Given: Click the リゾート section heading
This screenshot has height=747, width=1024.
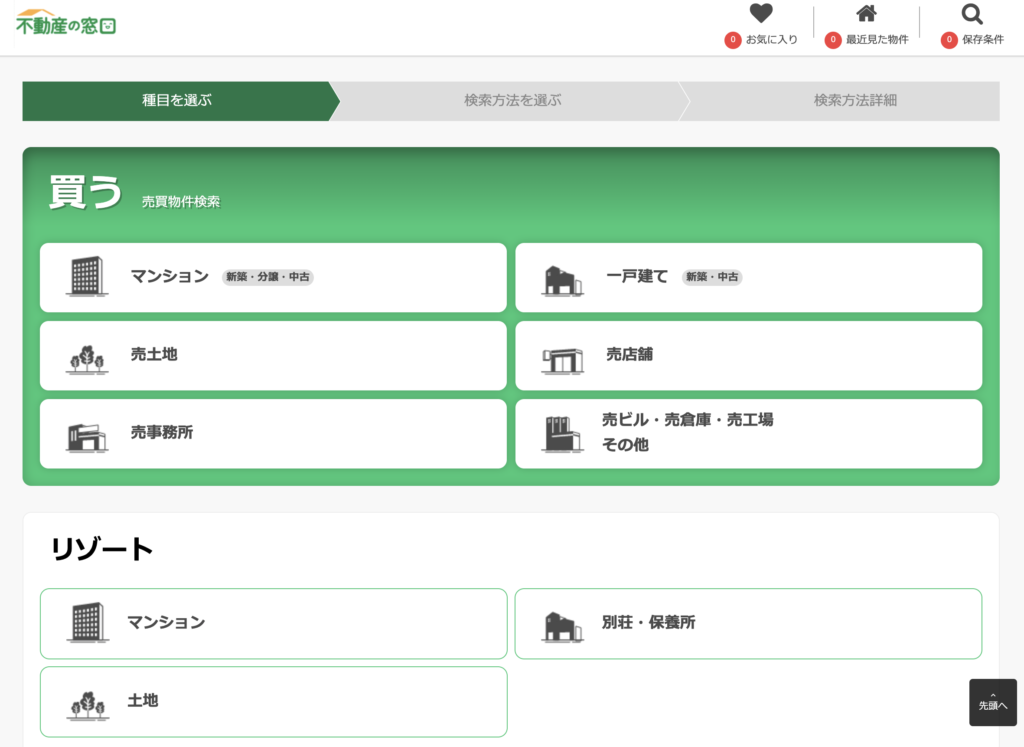Looking at the screenshot, I should pyautogui.click(x=102, y=548).
